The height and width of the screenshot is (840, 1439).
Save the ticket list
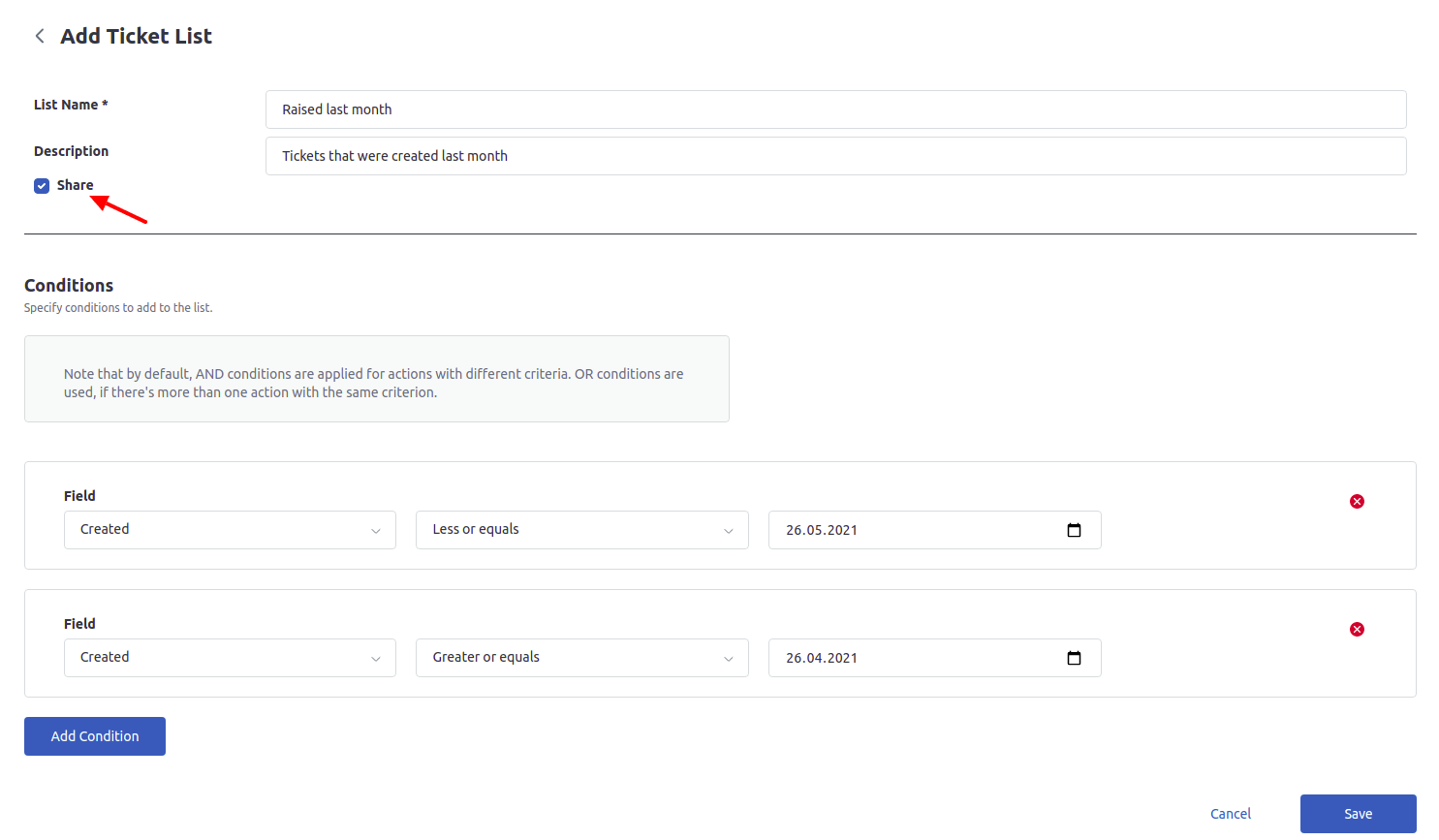(1358, 814)
